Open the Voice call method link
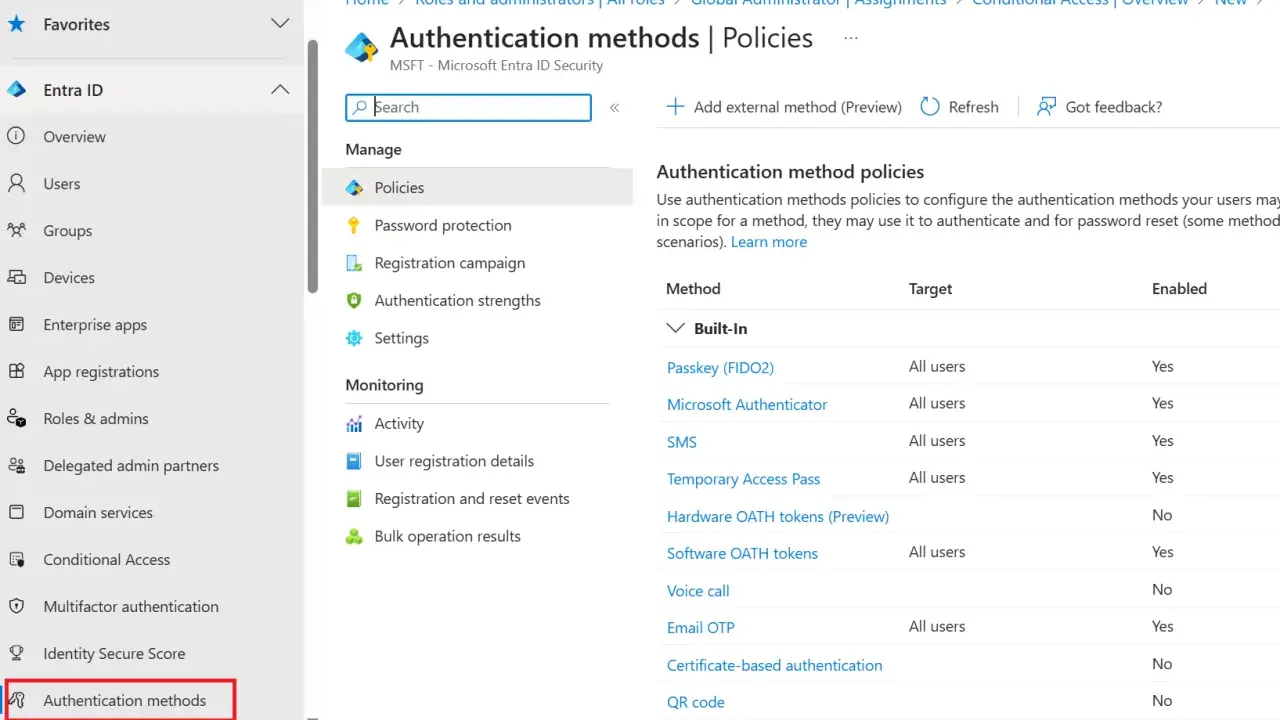Image resolution: width=1280 pixels, height=720 pixels. click(698, 591)
